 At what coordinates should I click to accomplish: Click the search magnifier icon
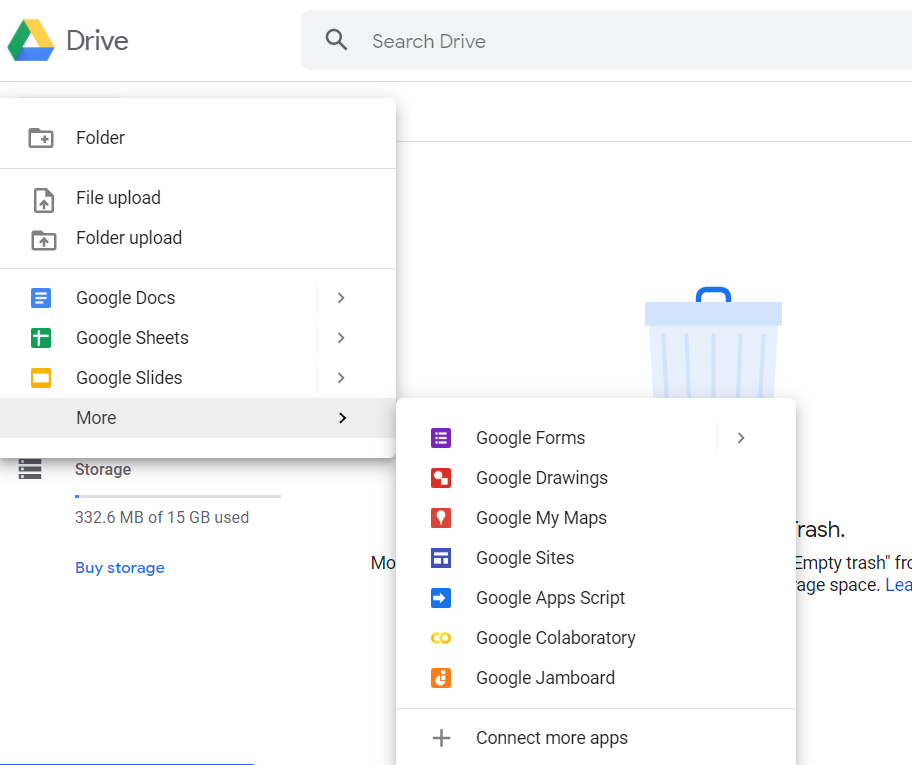point(336,40)
